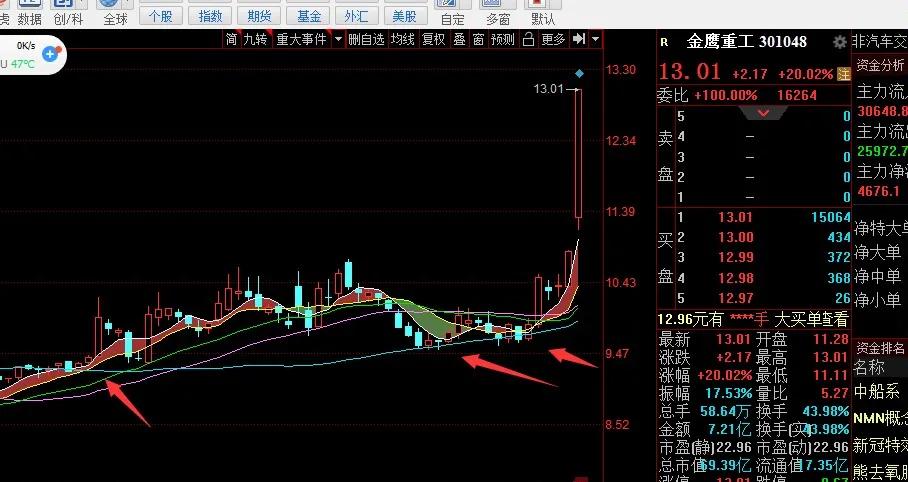Click buy level 4 price 12.98

[x=735, y=278]
